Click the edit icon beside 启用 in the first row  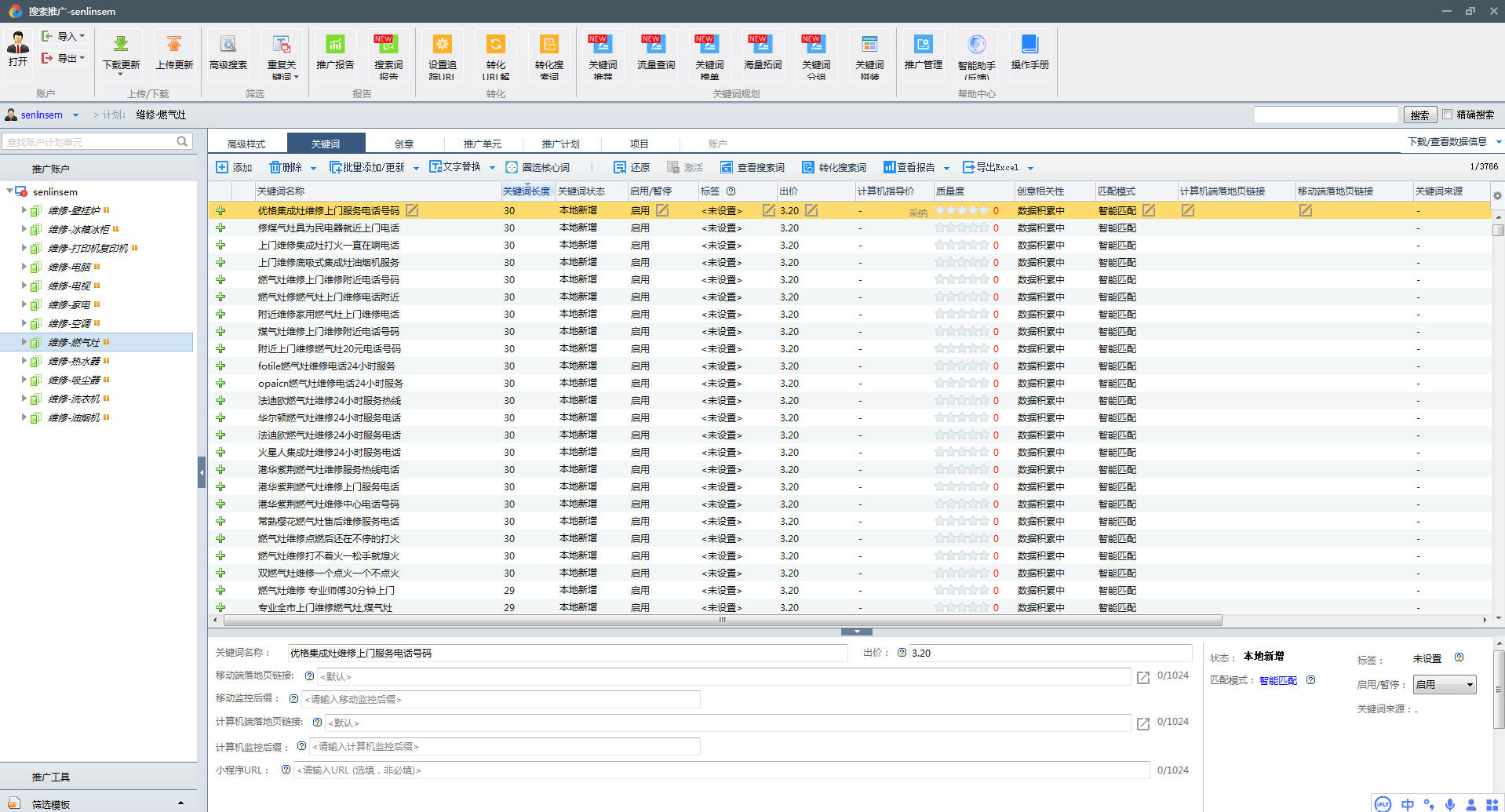pos(662,210)
